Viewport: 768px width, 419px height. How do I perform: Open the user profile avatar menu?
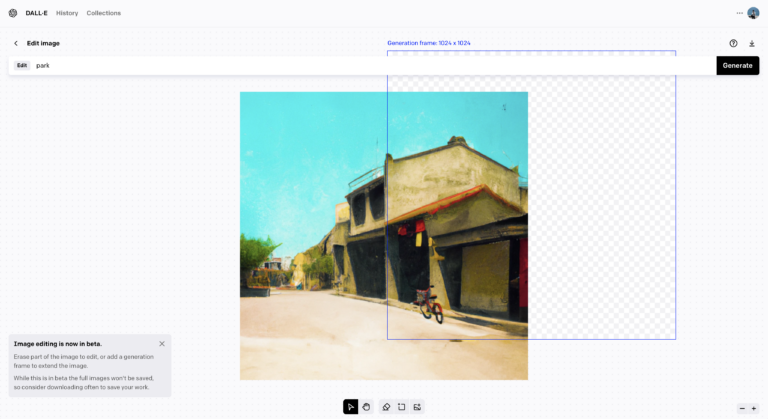pos(753,13)
